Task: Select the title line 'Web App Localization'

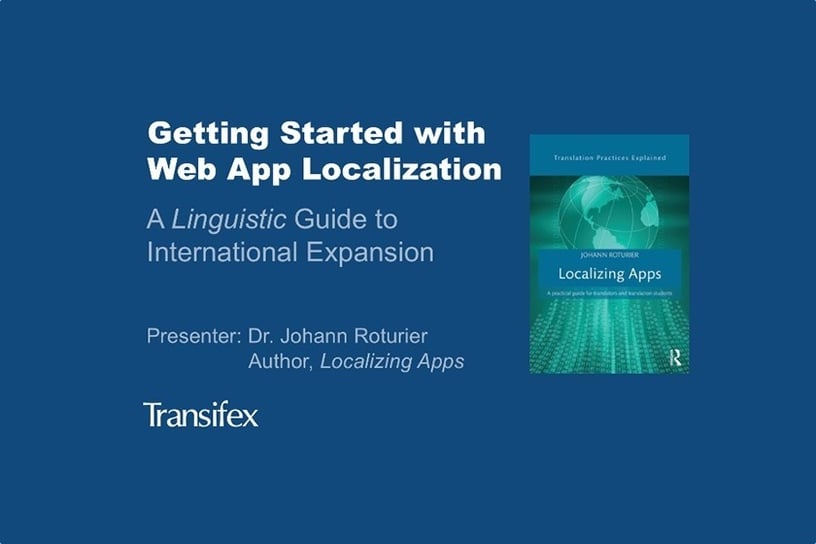Action: pyautogui.click(x=324, y=169)
